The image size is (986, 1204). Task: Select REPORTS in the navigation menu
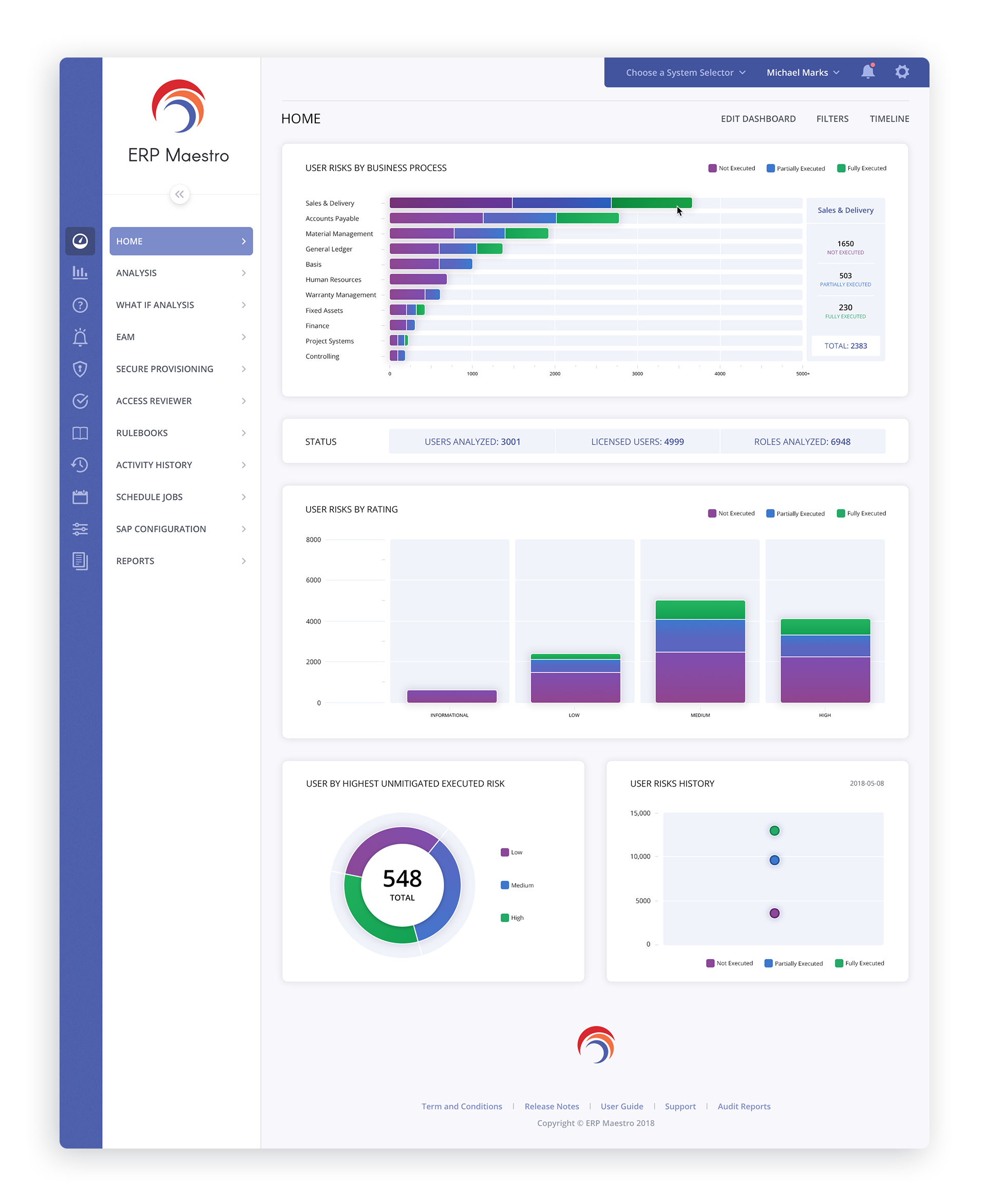click(181, 561)
